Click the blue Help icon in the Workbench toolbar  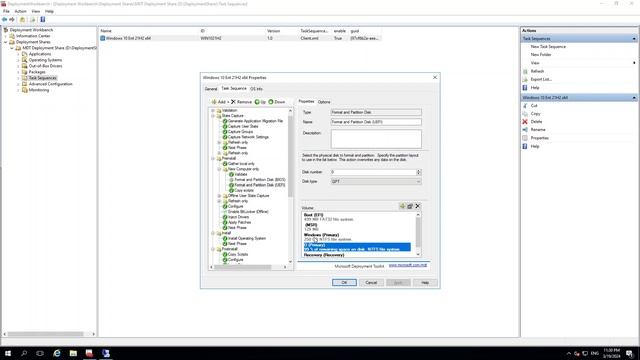tap(42, 20)
